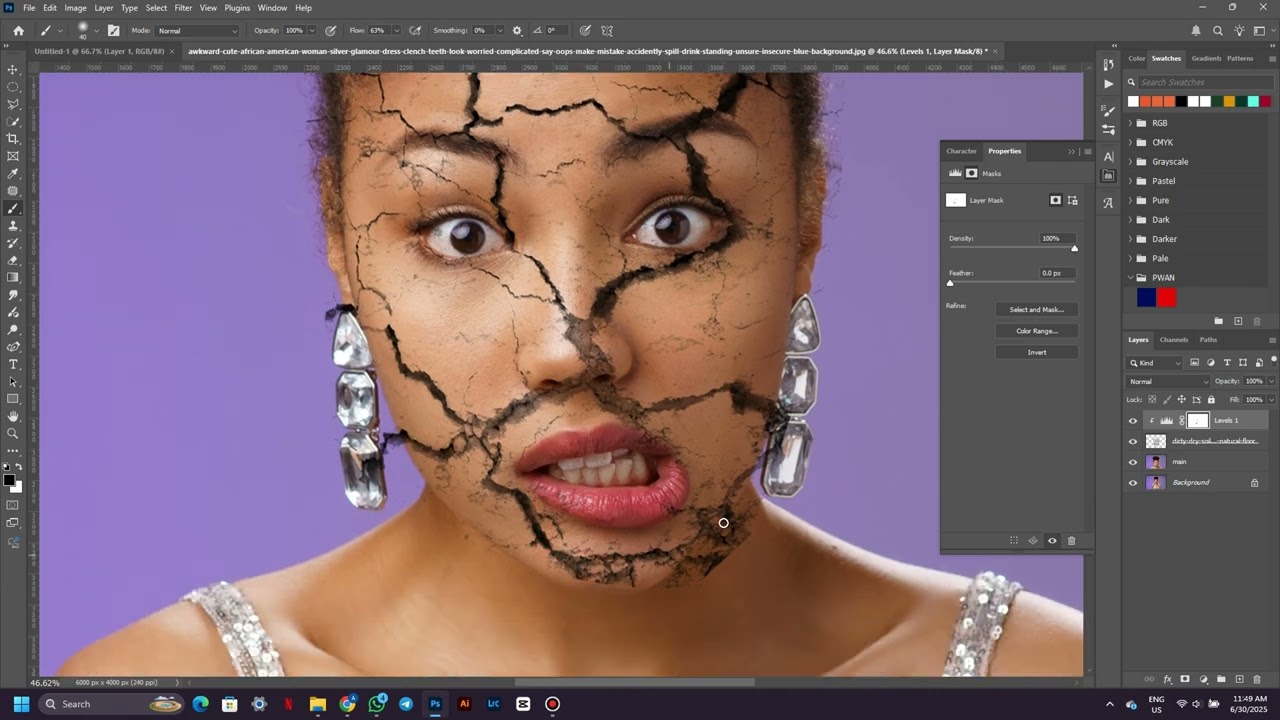
Task: Click the Quick Mask mode icon
Action: [x=13, y=505]
